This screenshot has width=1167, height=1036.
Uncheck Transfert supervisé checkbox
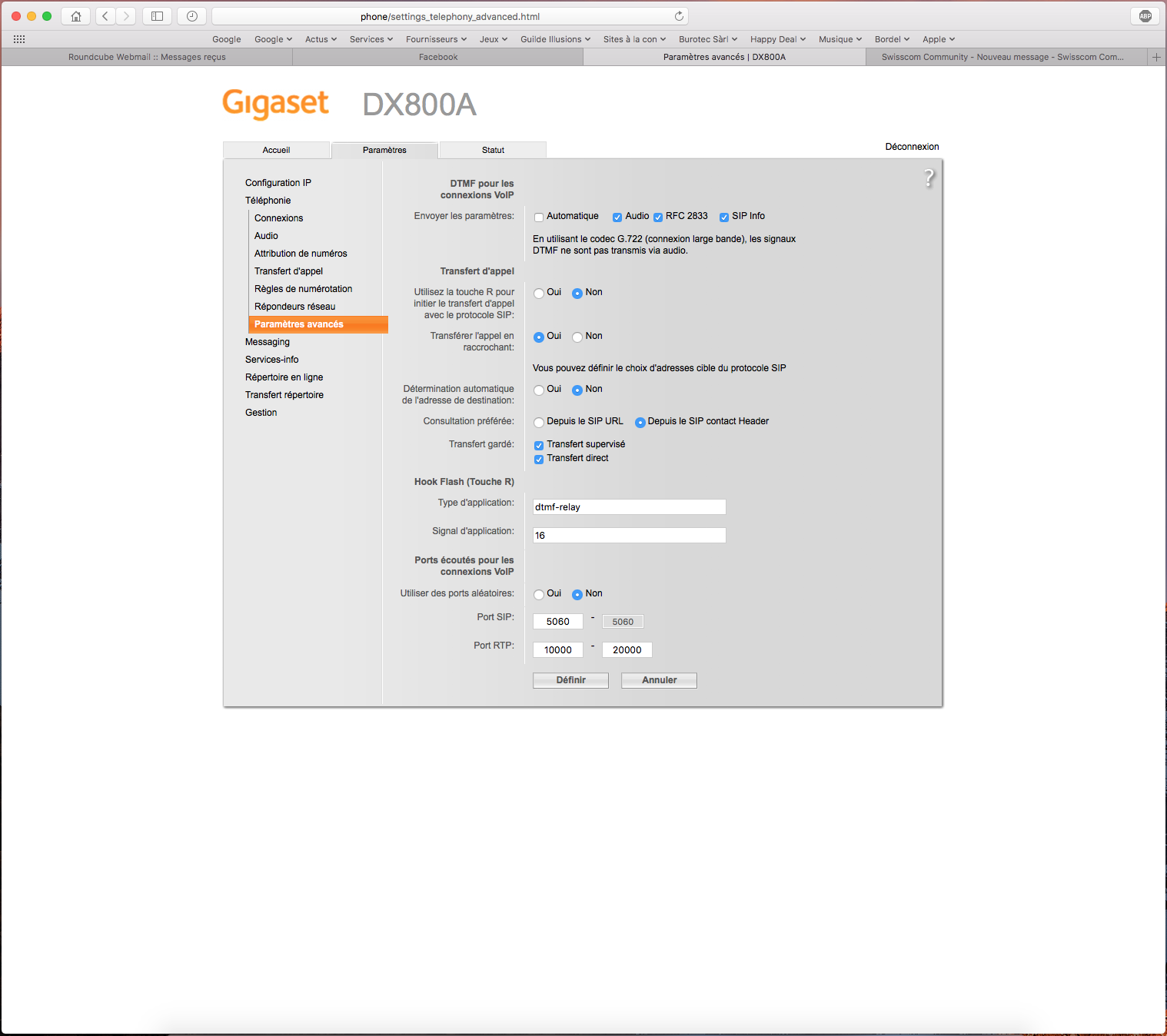pos(539,446)
